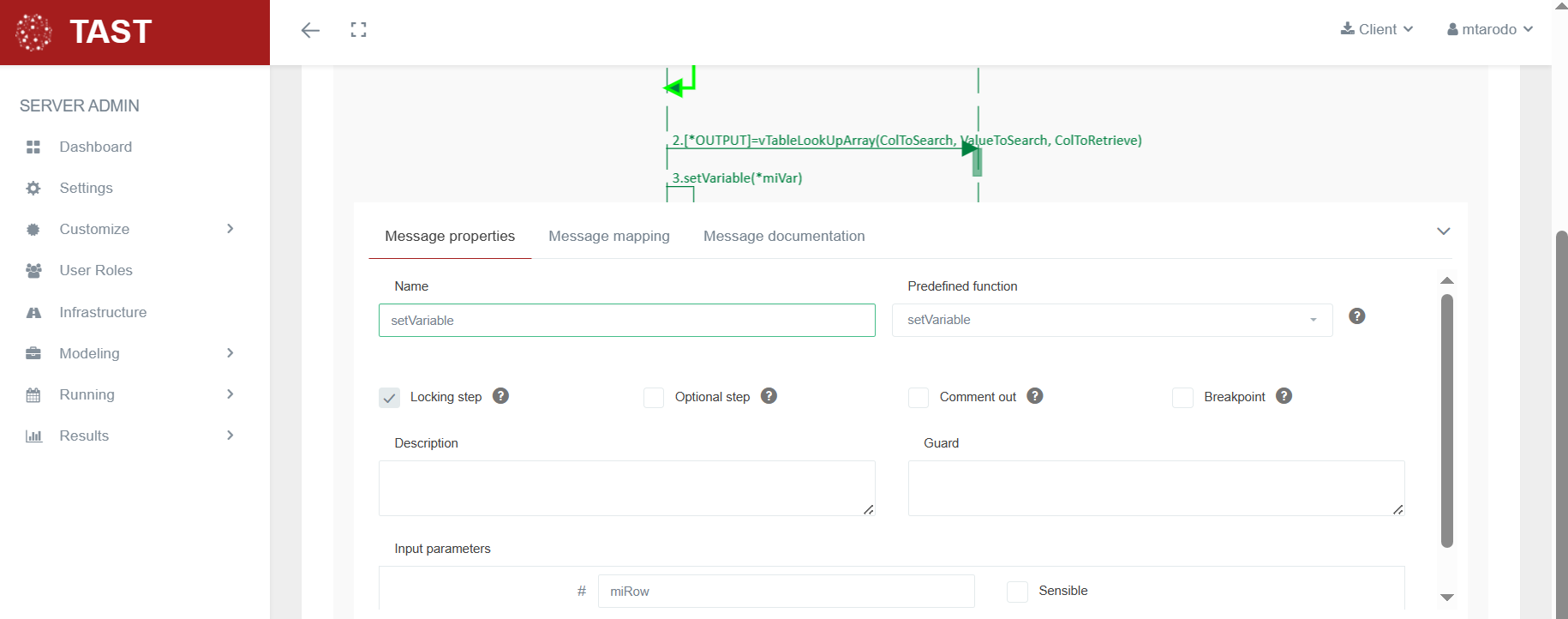
Task: Open help for Predefined function
Action: coord(1356,316)
